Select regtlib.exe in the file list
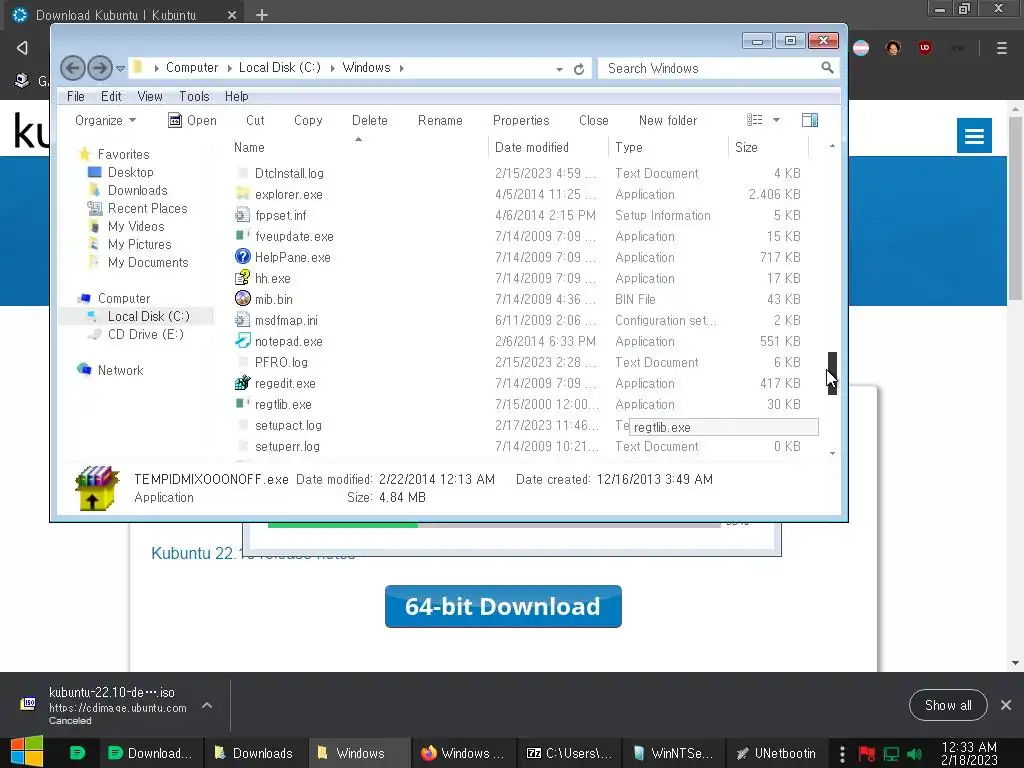Viewport: 1024px width, 768px height. tap(283, 404)
